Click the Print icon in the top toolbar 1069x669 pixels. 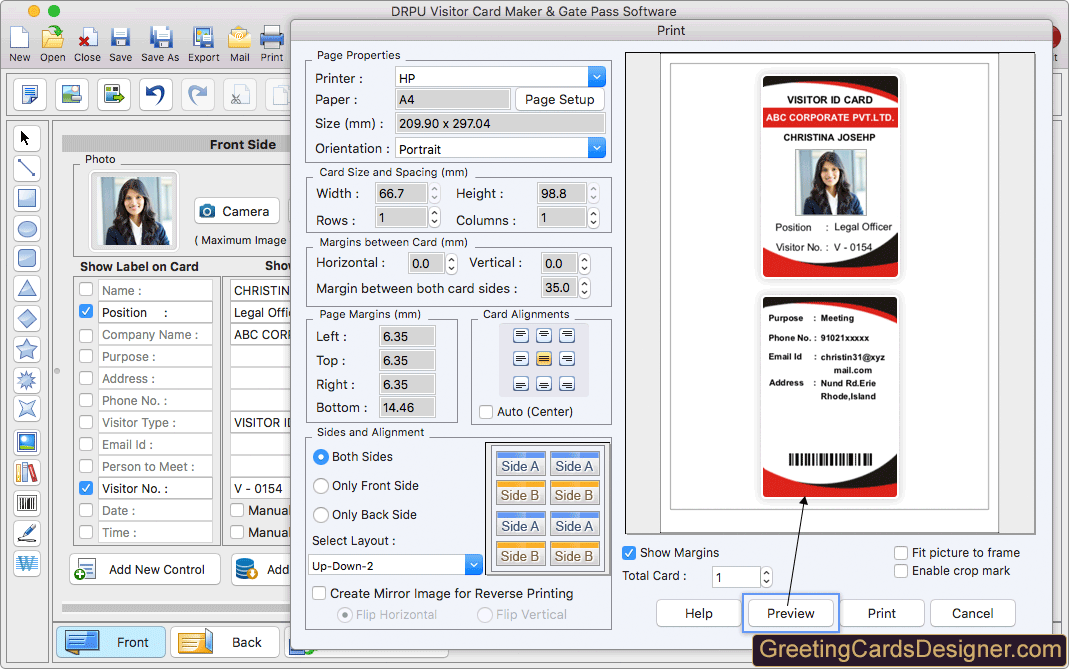272,44
